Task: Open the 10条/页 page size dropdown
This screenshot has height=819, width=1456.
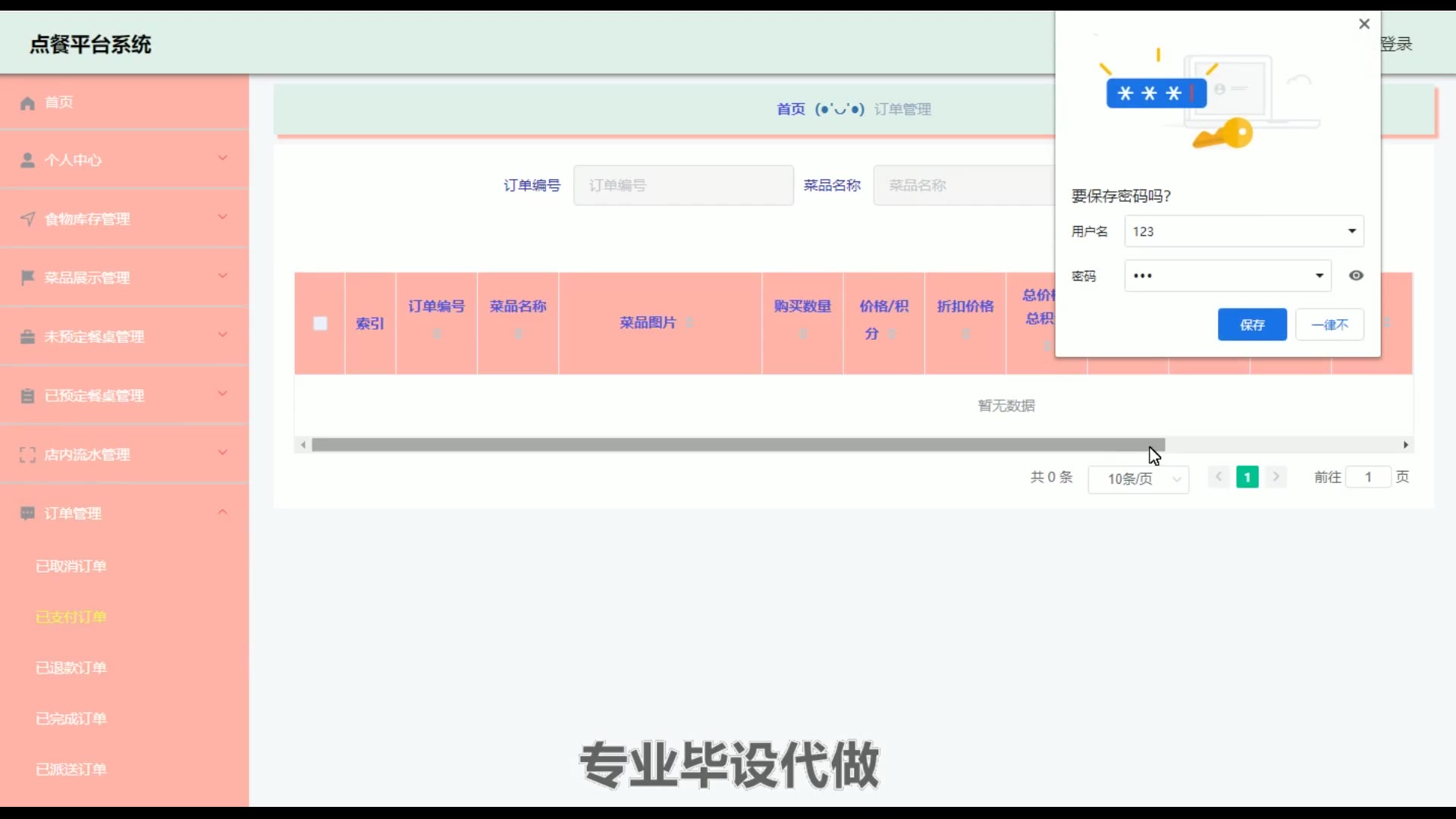Action: [1137, 479]
